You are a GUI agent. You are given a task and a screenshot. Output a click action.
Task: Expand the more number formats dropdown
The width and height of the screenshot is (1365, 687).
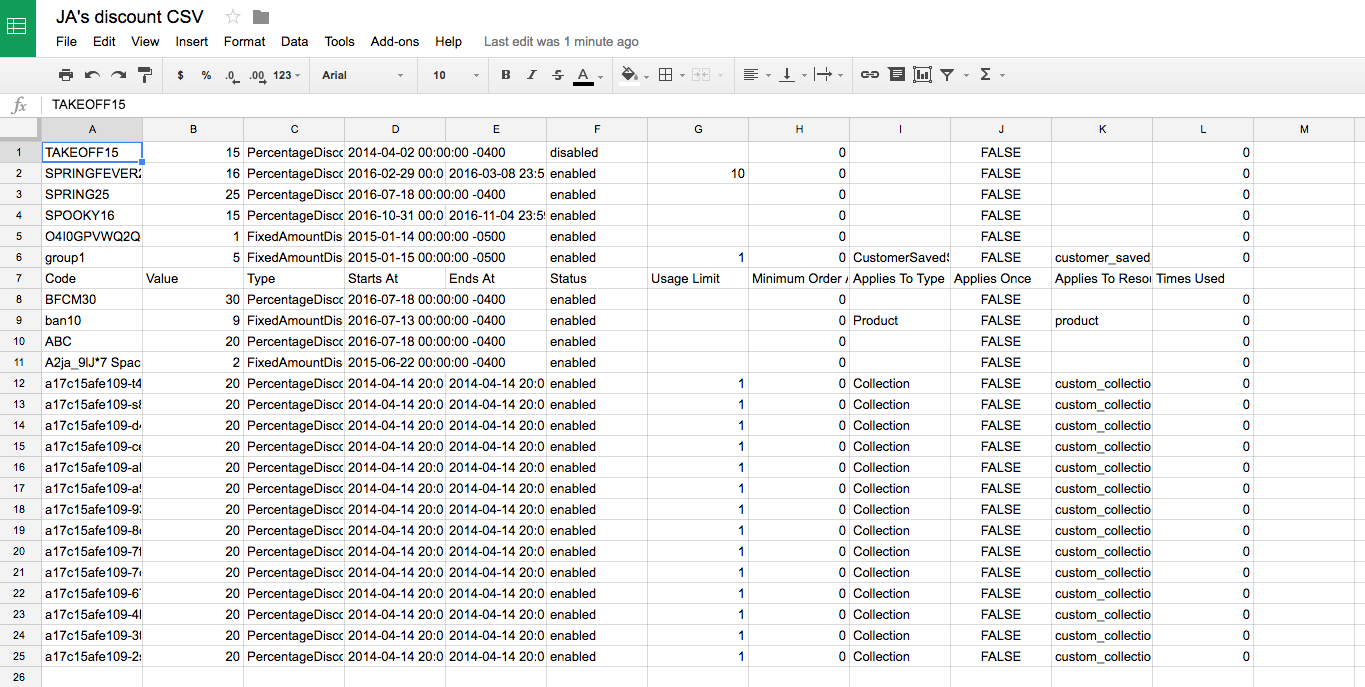pos(287,75)
